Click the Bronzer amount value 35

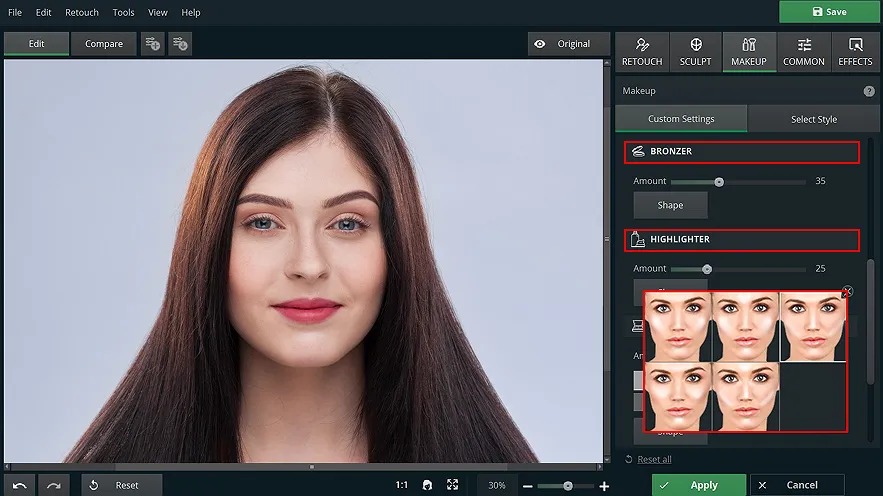tap(820, 181)
